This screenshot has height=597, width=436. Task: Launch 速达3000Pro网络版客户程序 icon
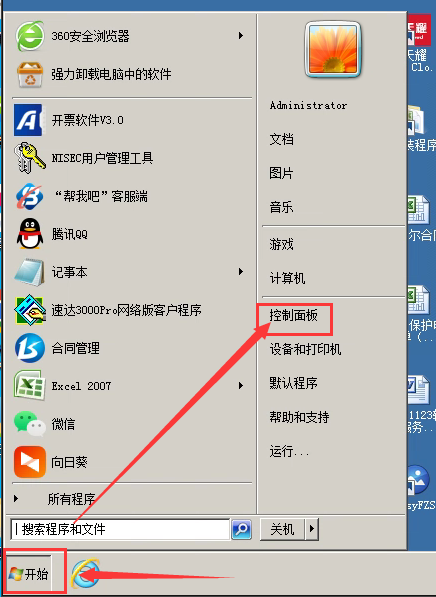click(x=30, y=310)
